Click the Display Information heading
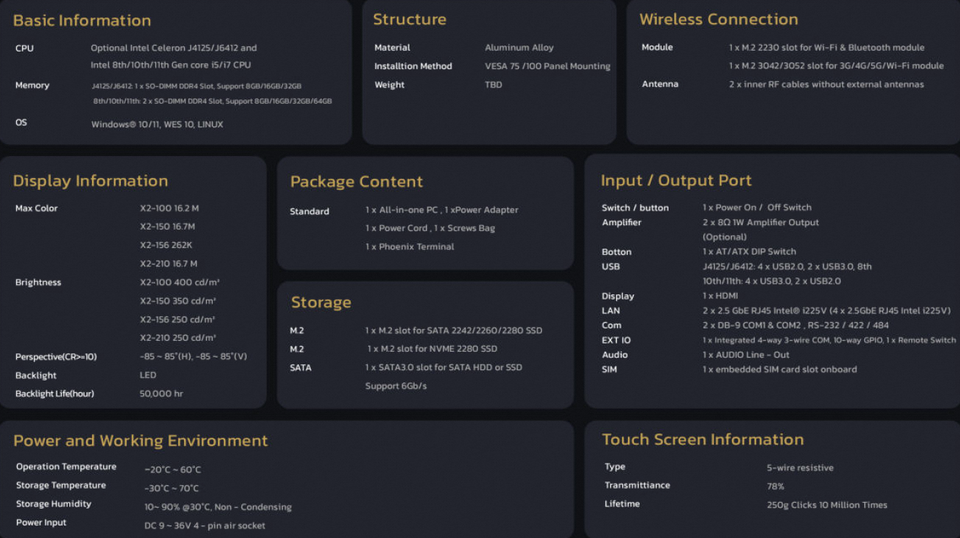Viewport: 960px width, 538px height. pyautogui.click(x=90, y=181)
